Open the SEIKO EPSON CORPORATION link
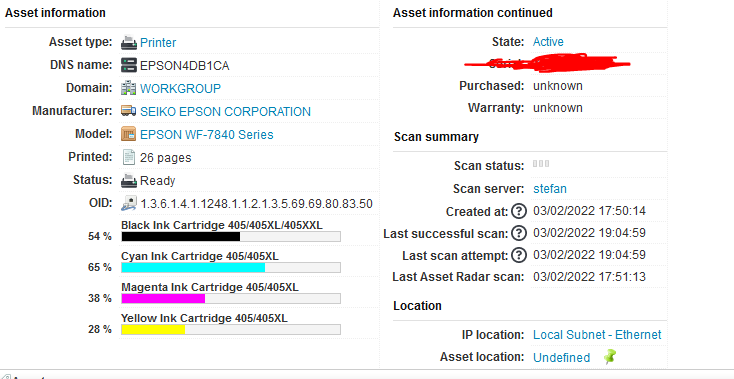 225,111
